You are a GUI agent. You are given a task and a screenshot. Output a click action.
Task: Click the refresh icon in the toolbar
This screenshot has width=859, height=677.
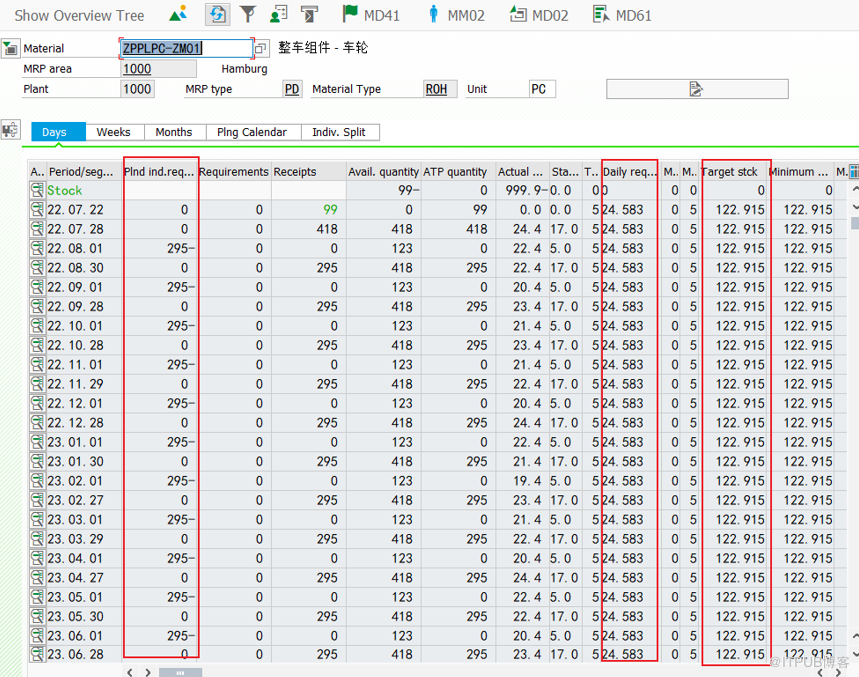(x=217, y=15)
